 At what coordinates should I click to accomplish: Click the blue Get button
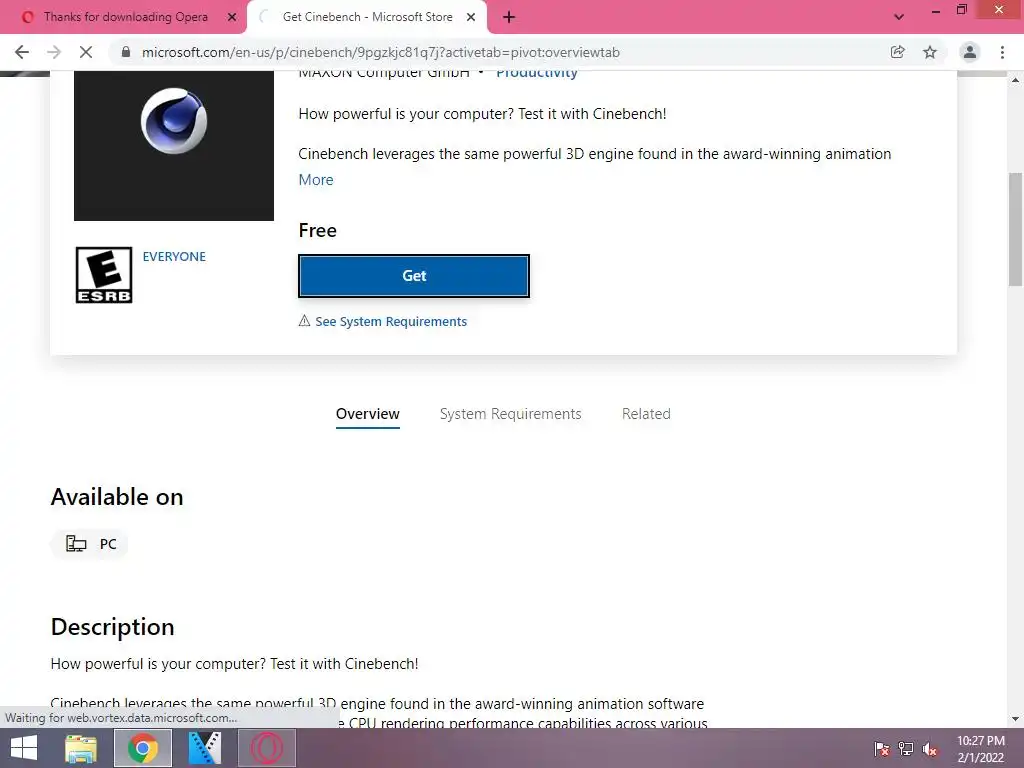point(414,276)
